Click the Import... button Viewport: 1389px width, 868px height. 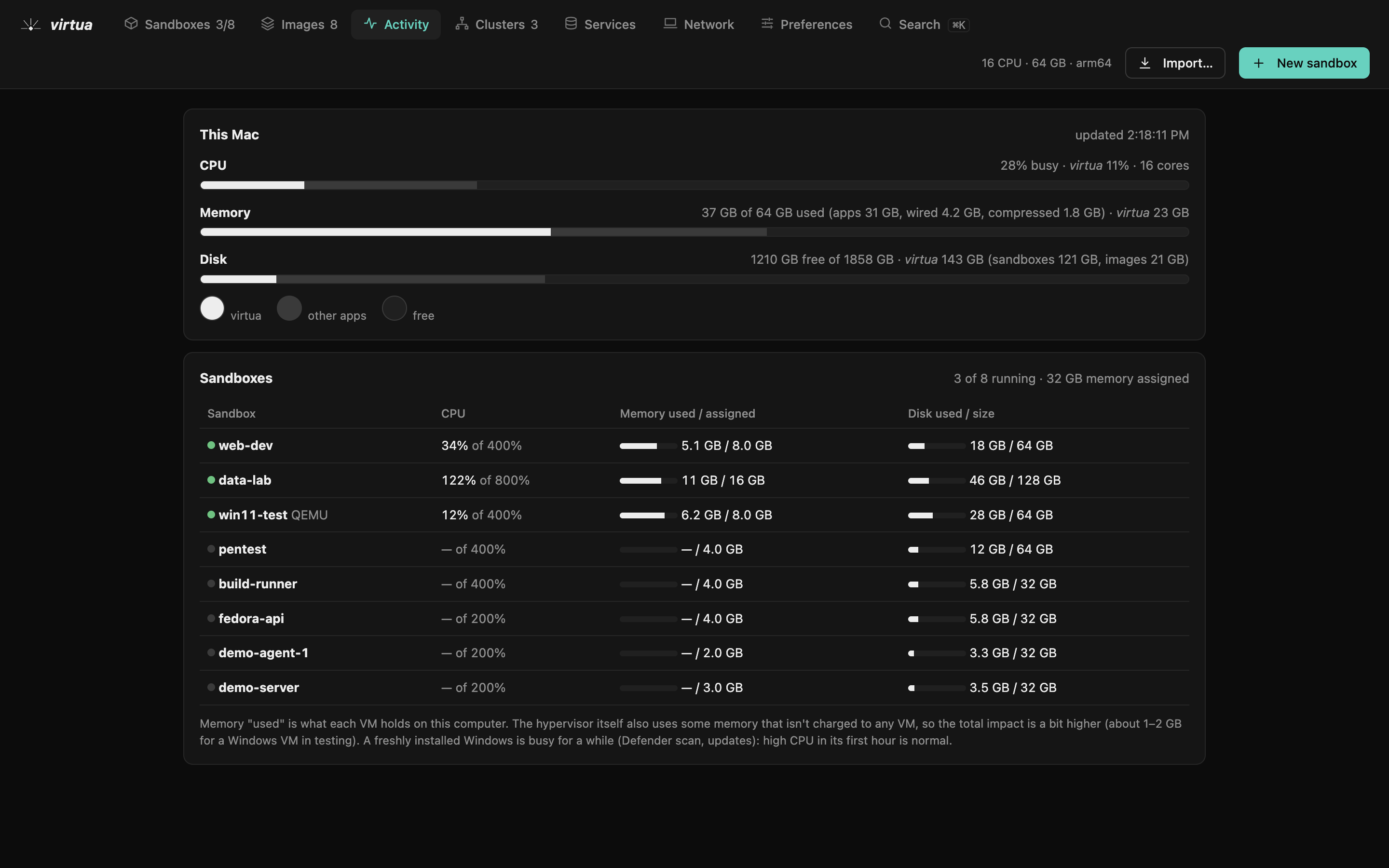pyautogui.click(x=1175, y=63)
